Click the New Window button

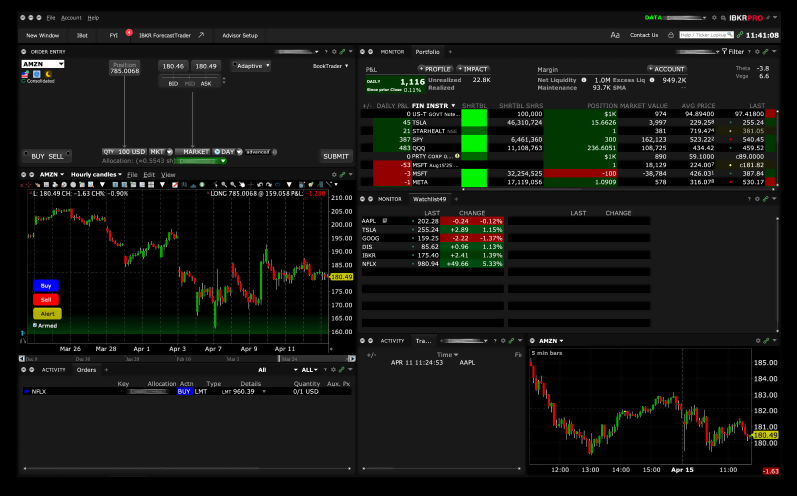(43, 36)
